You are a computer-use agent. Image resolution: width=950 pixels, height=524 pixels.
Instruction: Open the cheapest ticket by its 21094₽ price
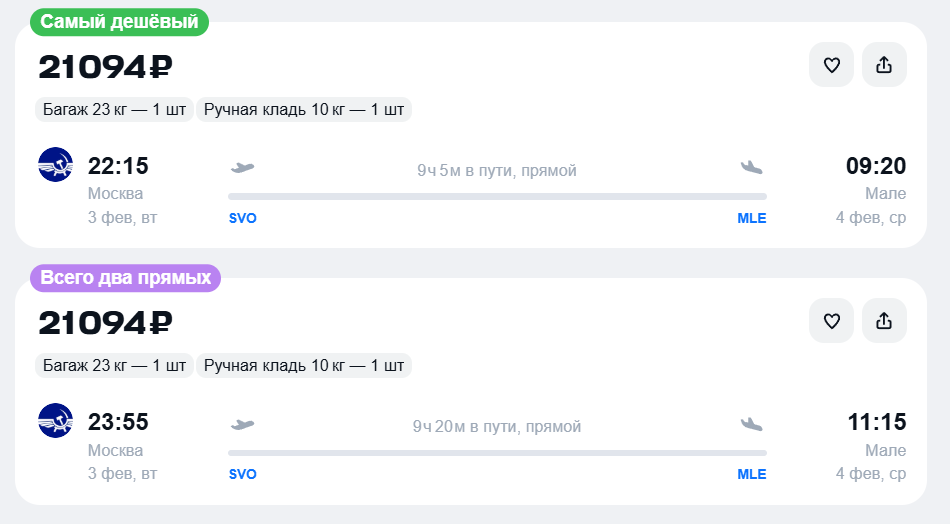tap(106, 67)
